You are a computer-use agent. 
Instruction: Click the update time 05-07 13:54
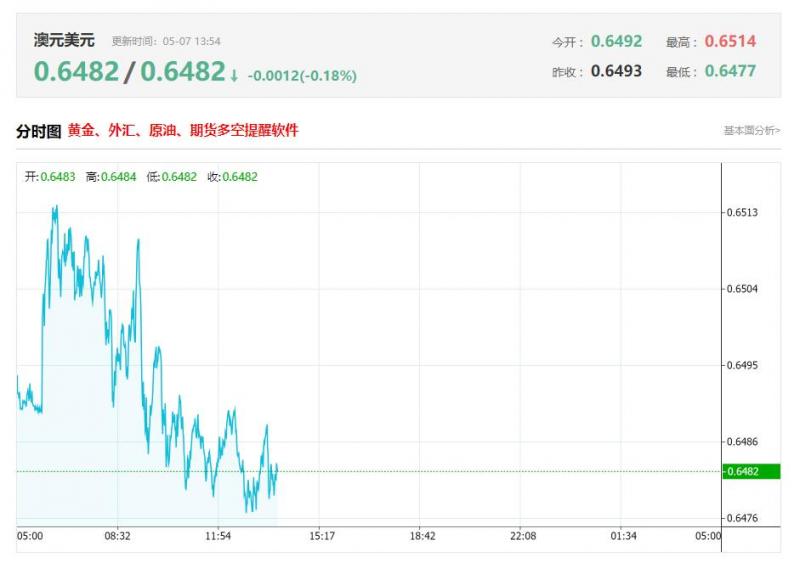192,41
